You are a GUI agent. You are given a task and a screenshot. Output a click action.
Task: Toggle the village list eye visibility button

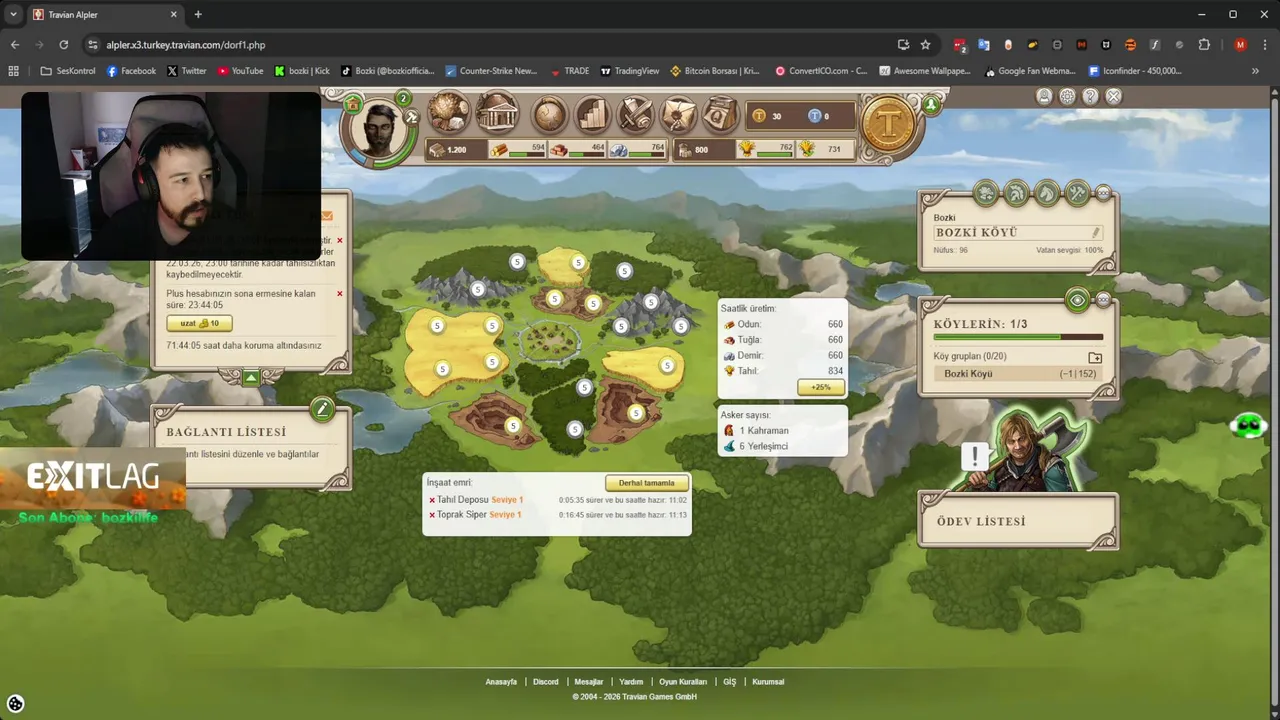(1077, 299)
